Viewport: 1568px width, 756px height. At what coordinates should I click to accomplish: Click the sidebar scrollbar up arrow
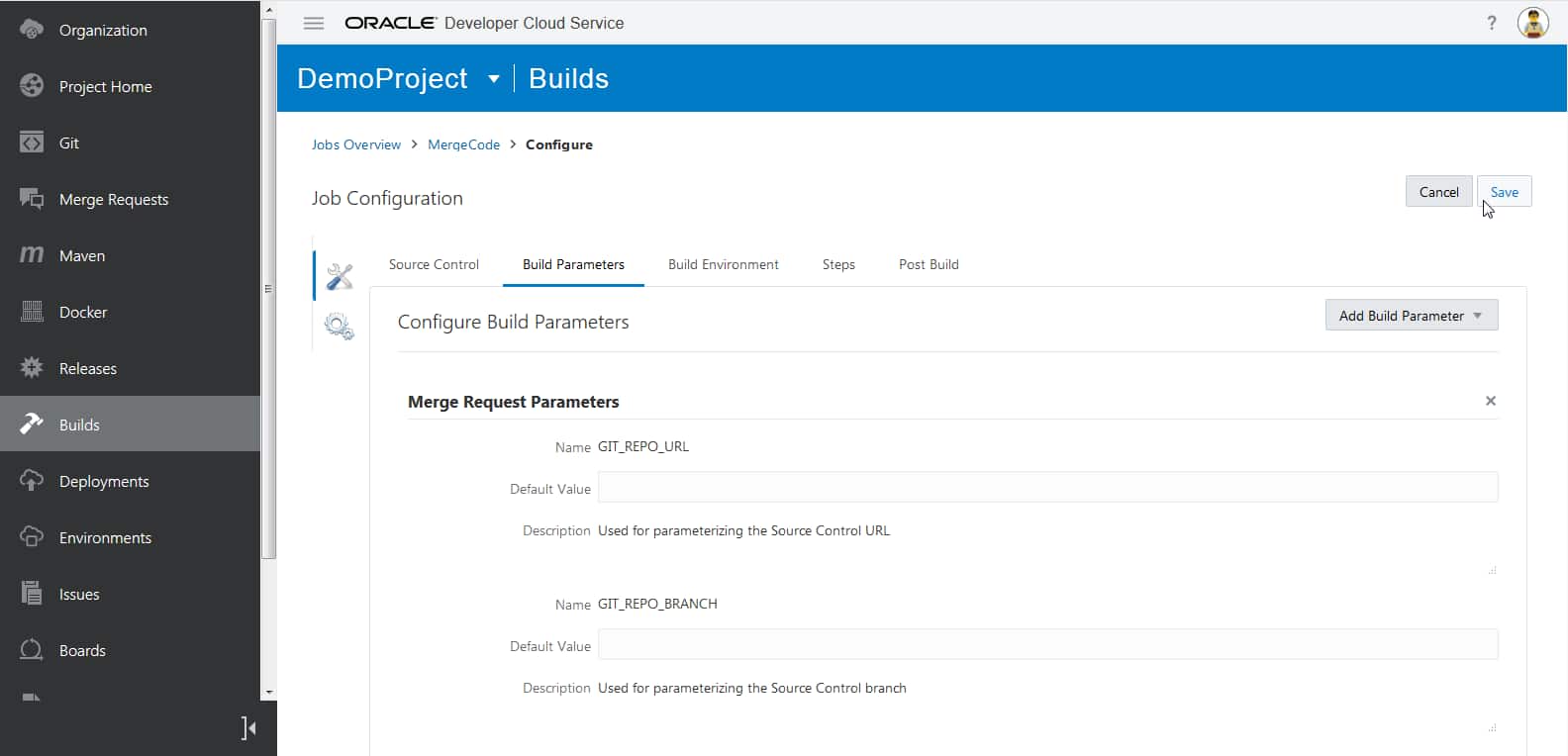pyautogui.click(x=269, y=9)
